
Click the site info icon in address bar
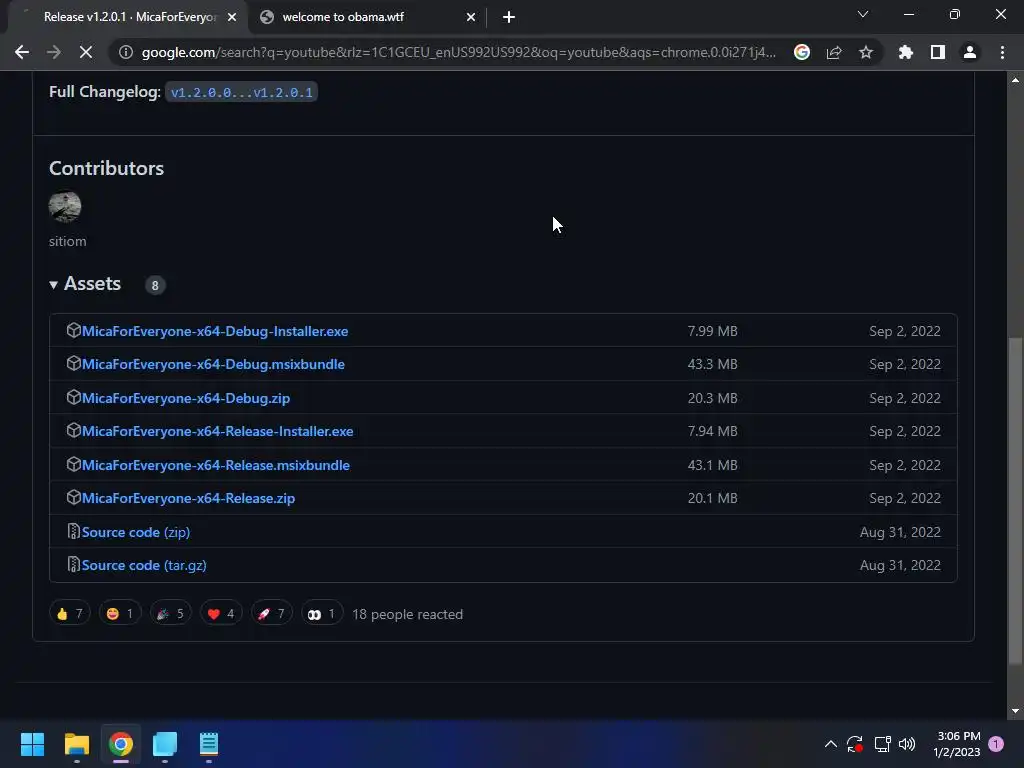pyautogui.click(x=125, y=52)
